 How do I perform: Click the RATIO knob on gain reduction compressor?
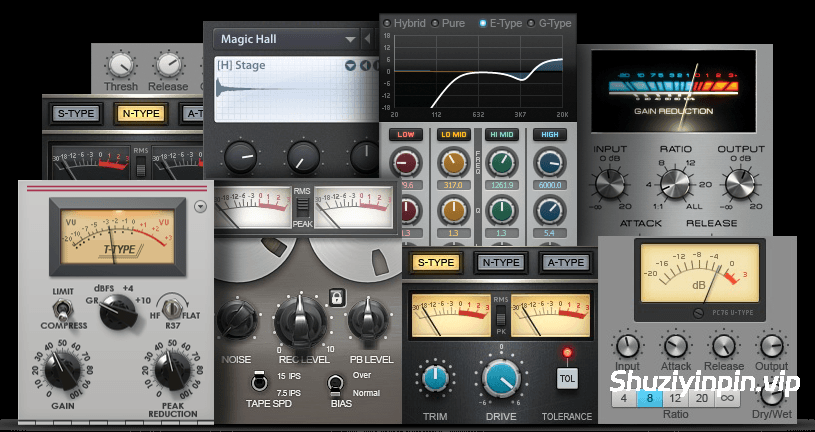(x=675, y=184)
